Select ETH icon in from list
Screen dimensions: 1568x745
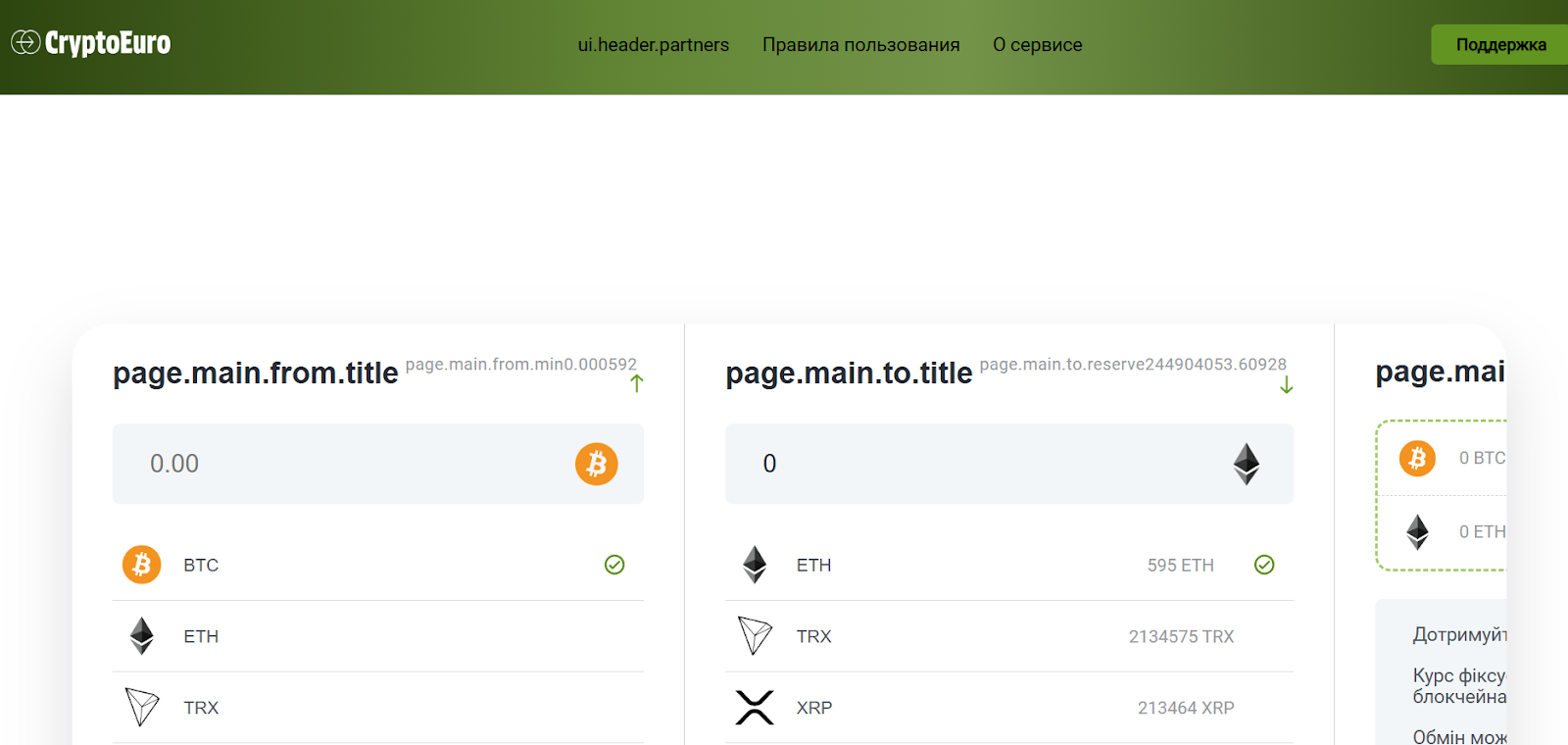pos(142,636)
